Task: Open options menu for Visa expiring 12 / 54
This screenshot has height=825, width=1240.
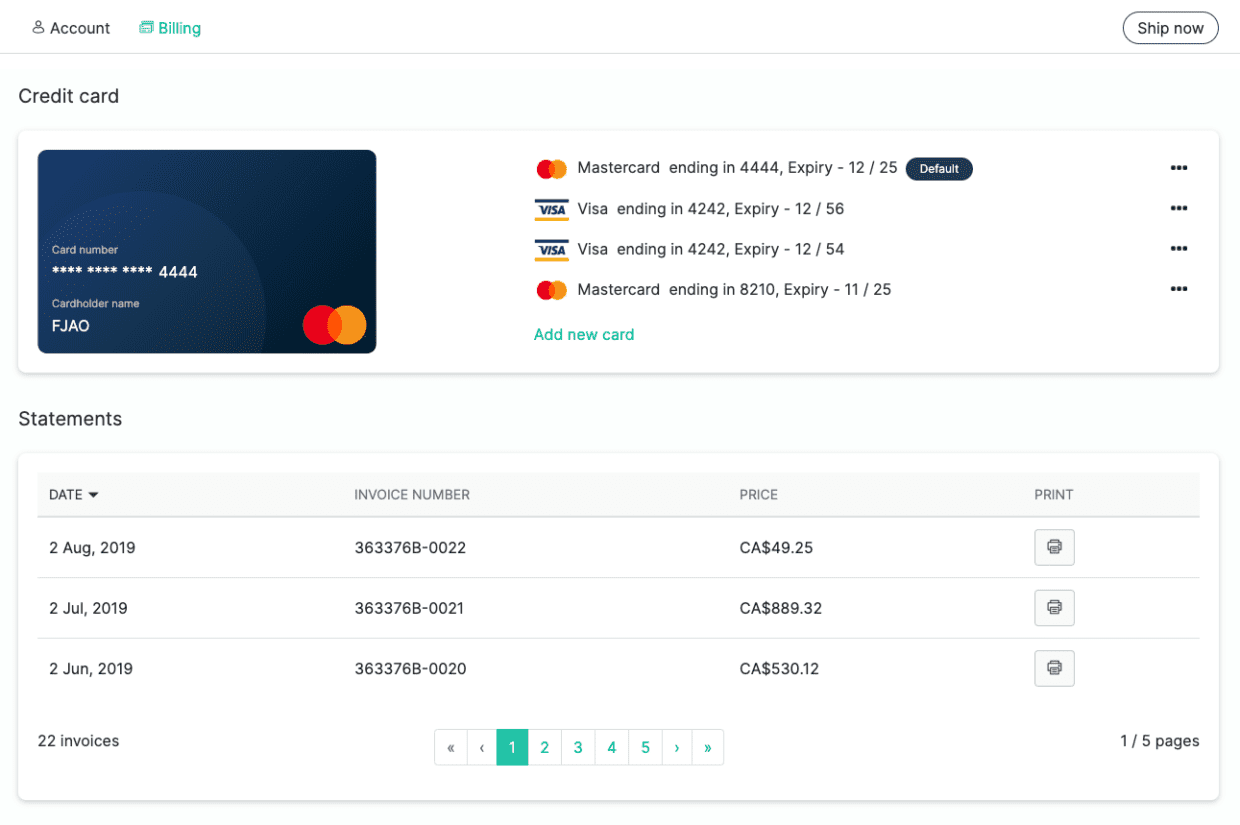Action: tap(1178, 249)
